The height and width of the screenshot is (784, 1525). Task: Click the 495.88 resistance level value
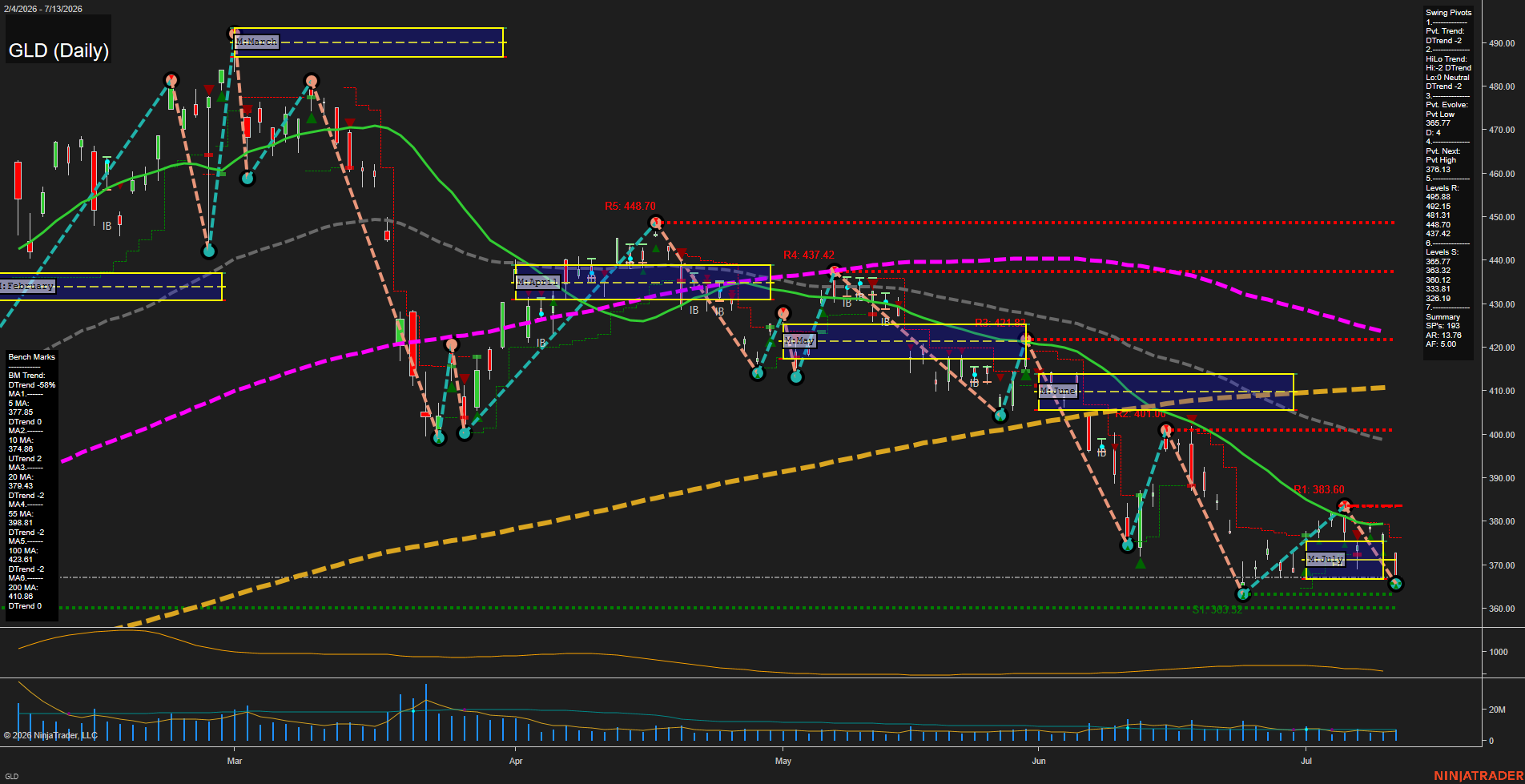[1438, 197]
